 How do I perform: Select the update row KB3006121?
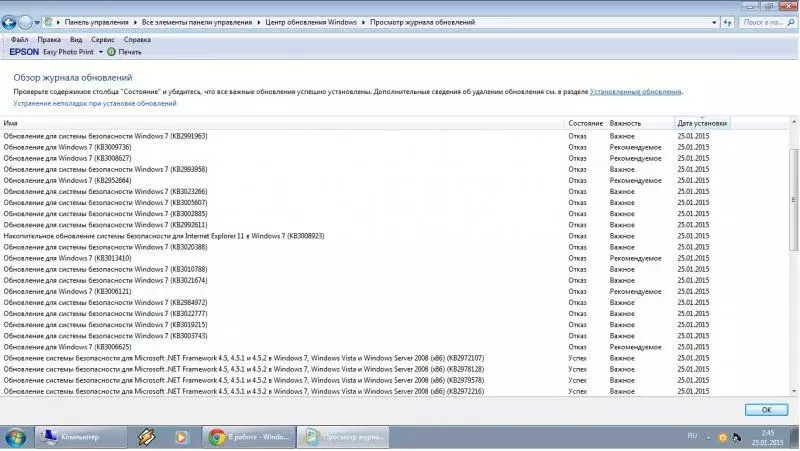click(x=394, y=292)
